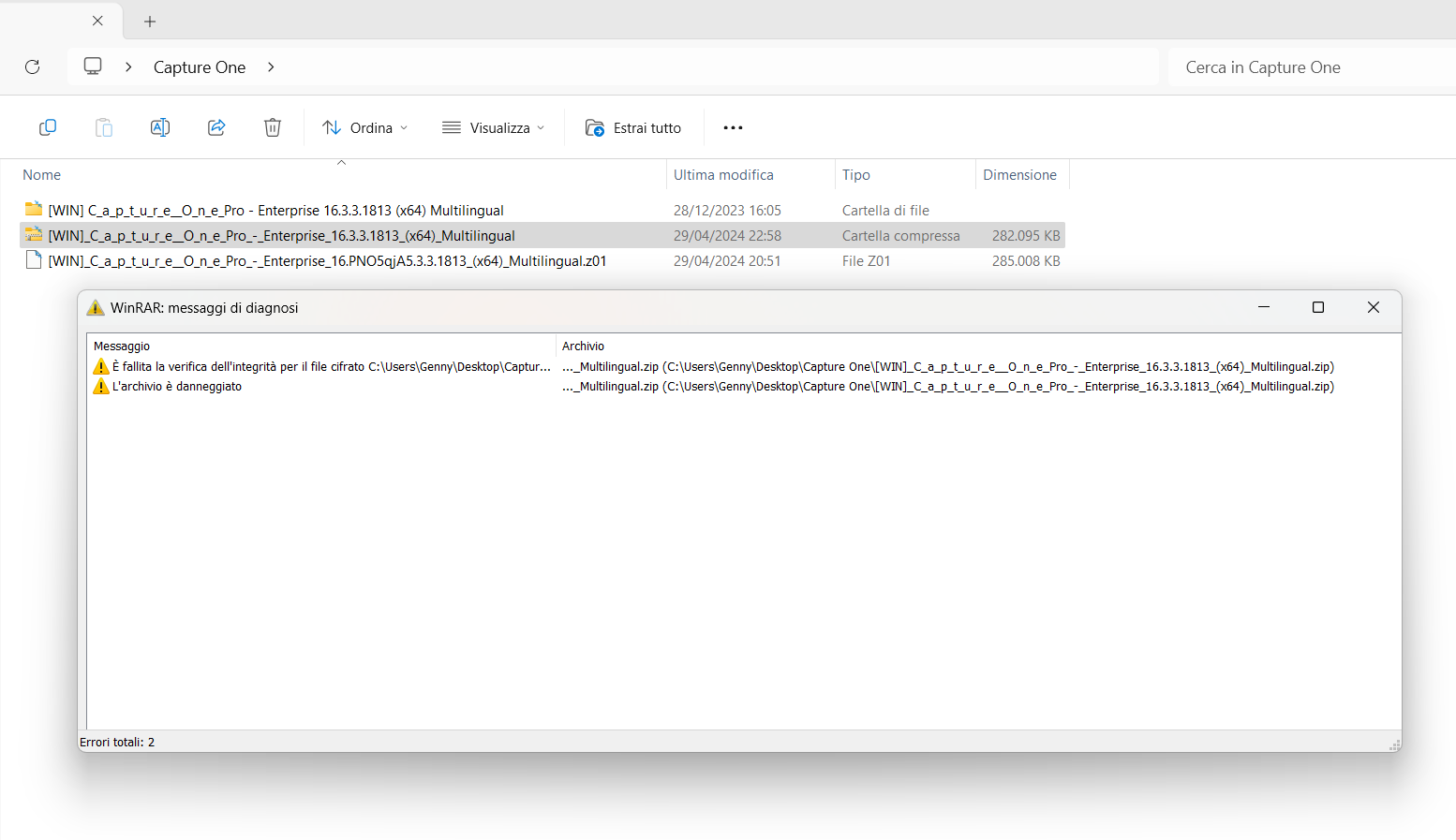The image size is (1456, 840).
Task: Click the Share icon in toolbar
Action: [216, 127]
